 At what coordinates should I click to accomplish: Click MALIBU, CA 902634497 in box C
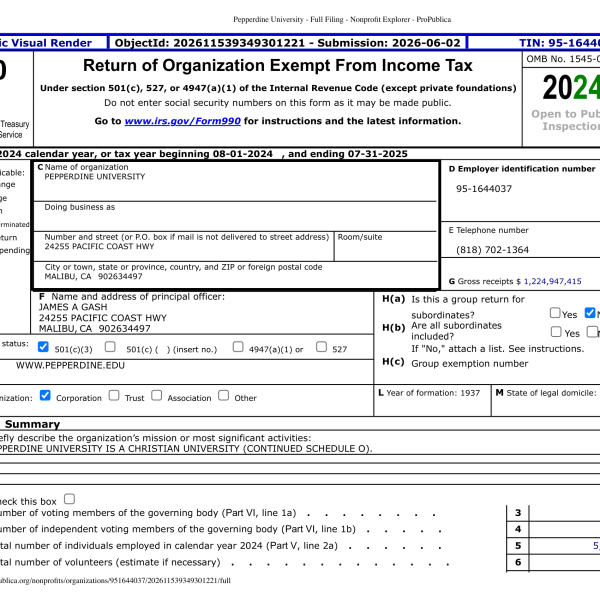[x=93, y=277]
